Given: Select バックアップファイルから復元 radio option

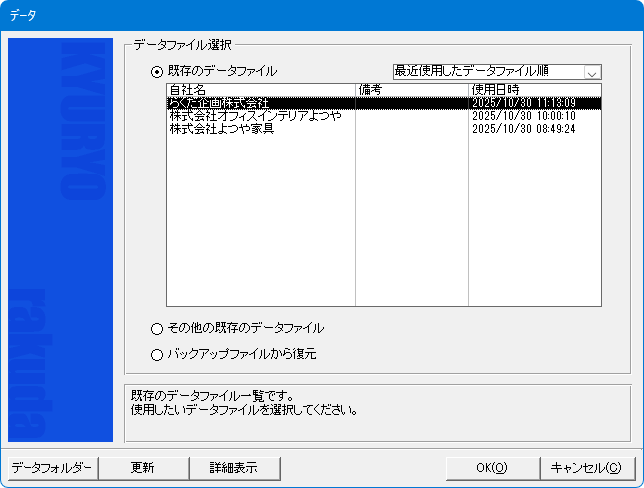Looking at the screenshot, I should point(156,354).
